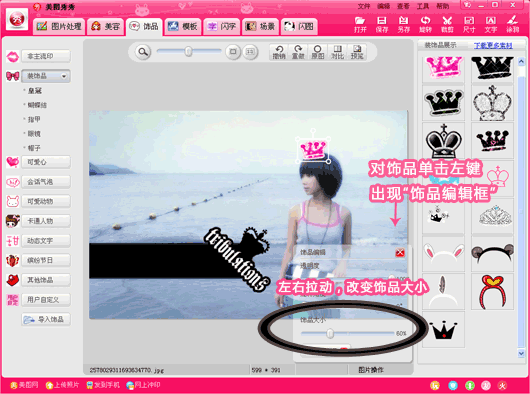Expand the 装饰品 dropdown arrow
This screenshot has width=530, height=394.
[64, 76]
